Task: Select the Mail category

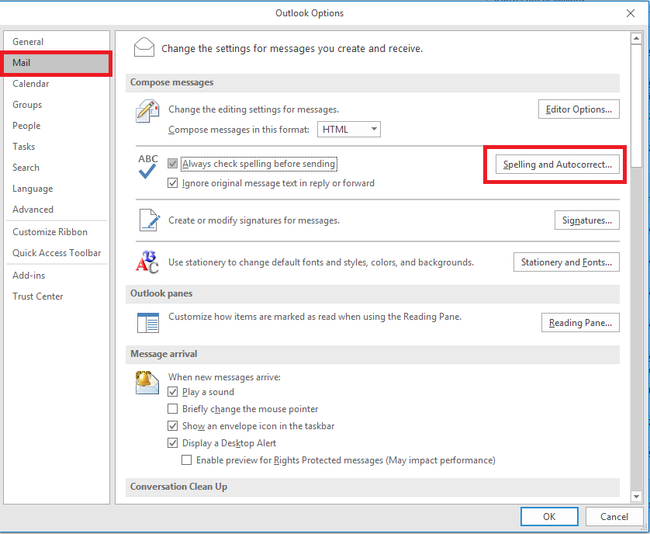Action: (x=56, y=63)
